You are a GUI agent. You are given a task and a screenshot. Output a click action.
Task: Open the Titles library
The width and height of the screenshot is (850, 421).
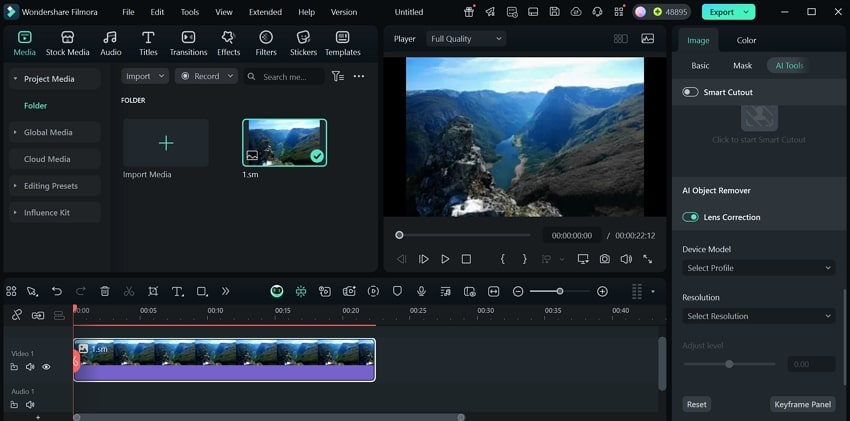[148, 43]
